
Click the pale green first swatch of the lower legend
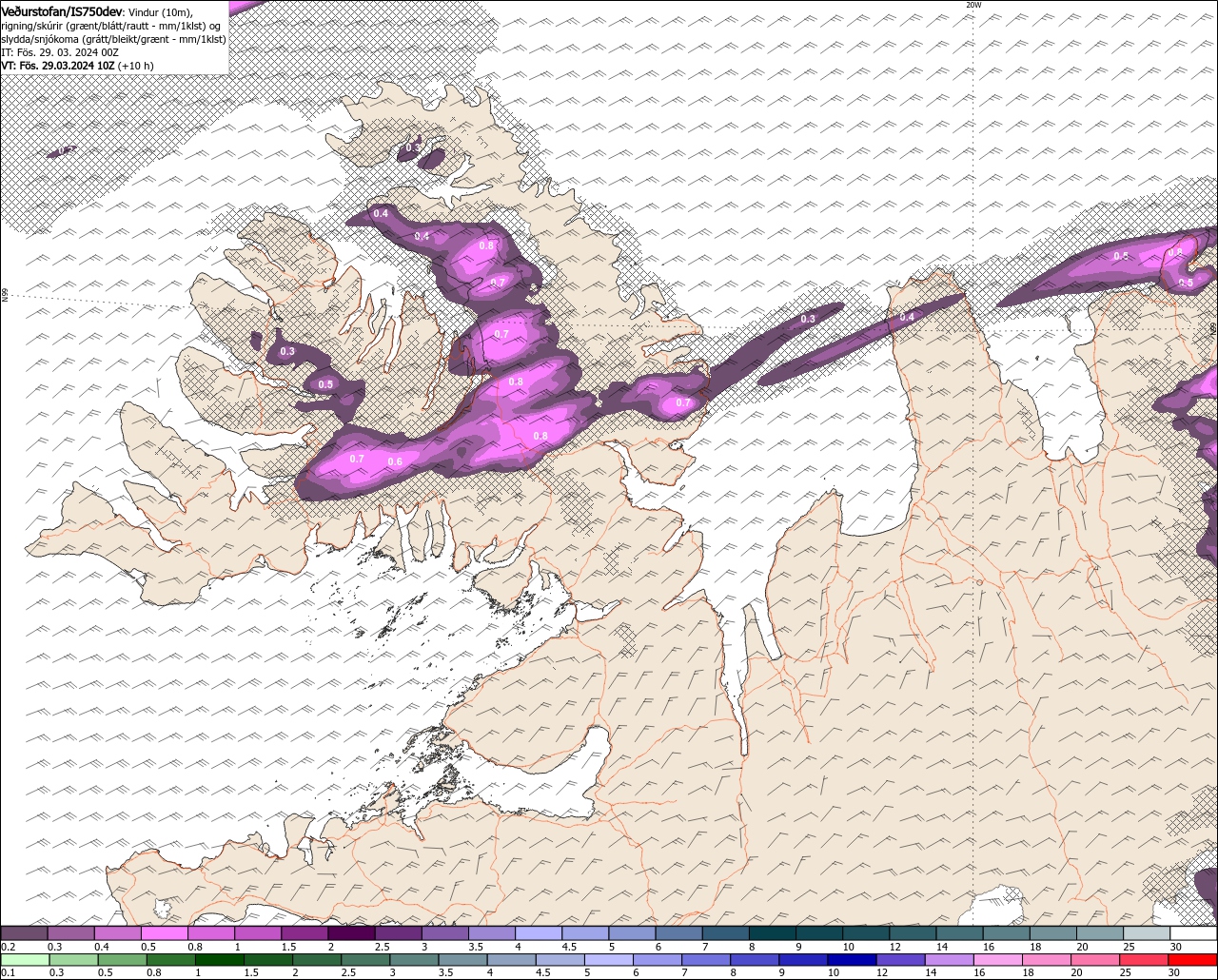[25, 959]
